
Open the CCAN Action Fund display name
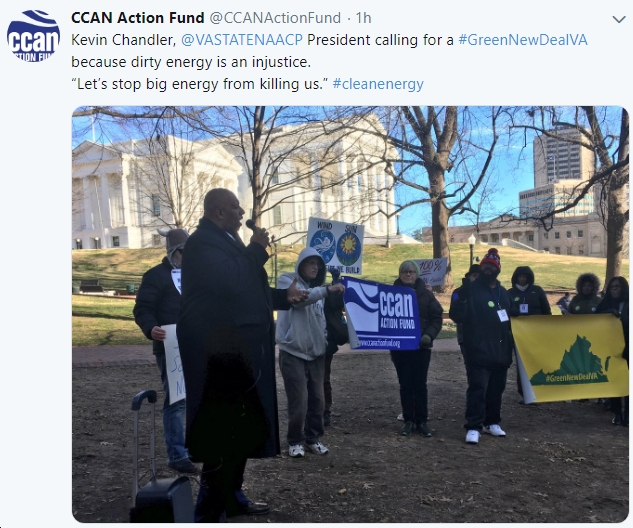coord(138,18)
